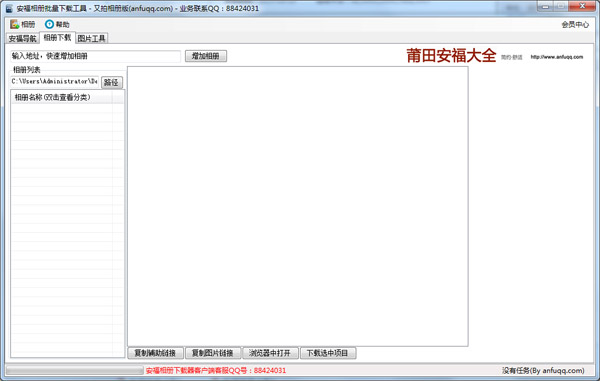Image resolution: width=600 pixels, height=381 pixels.
Task: Select the 相册下载 tab
Action: 57,37
